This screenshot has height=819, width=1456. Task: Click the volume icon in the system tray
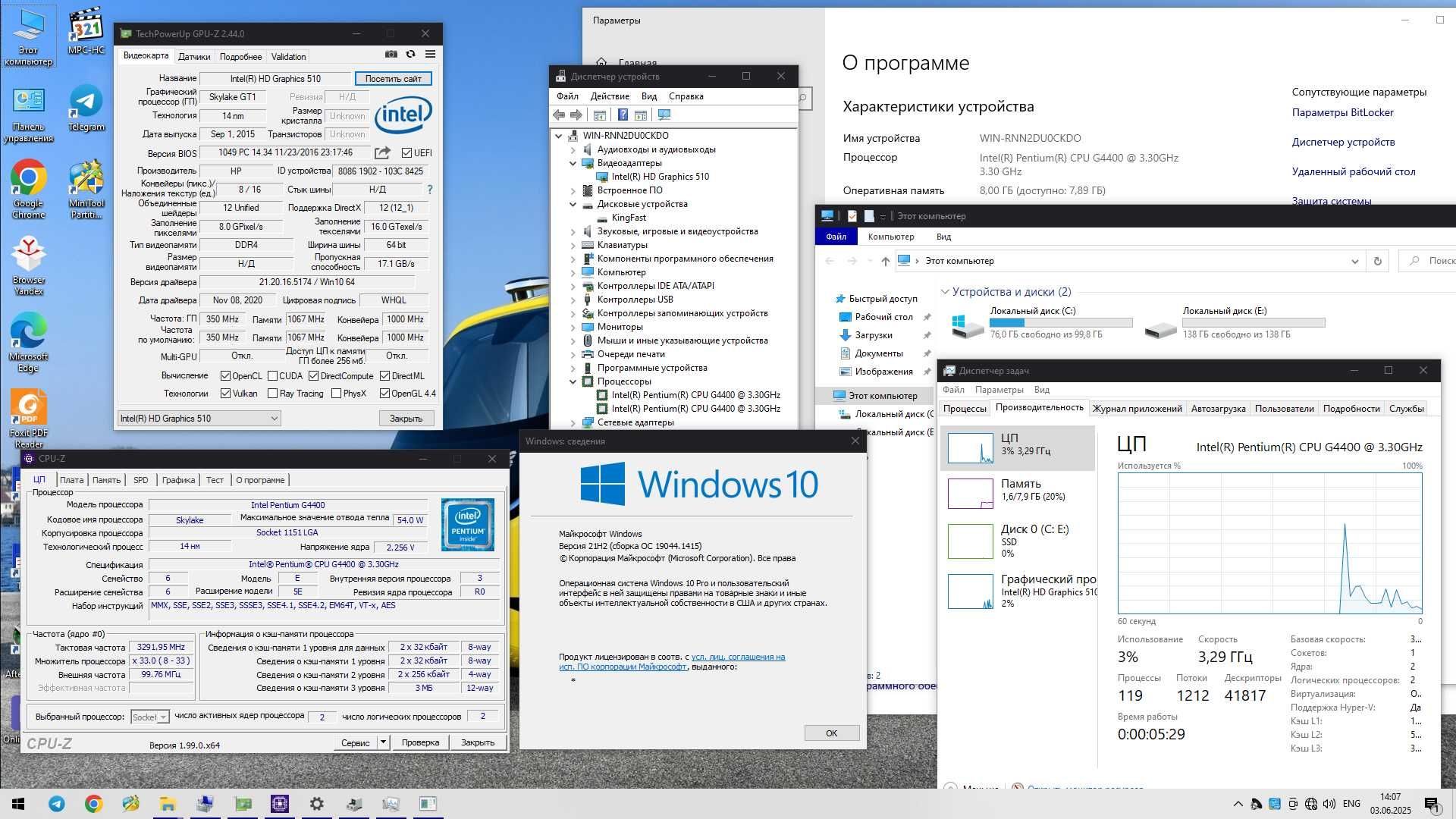click(1329, 804)
